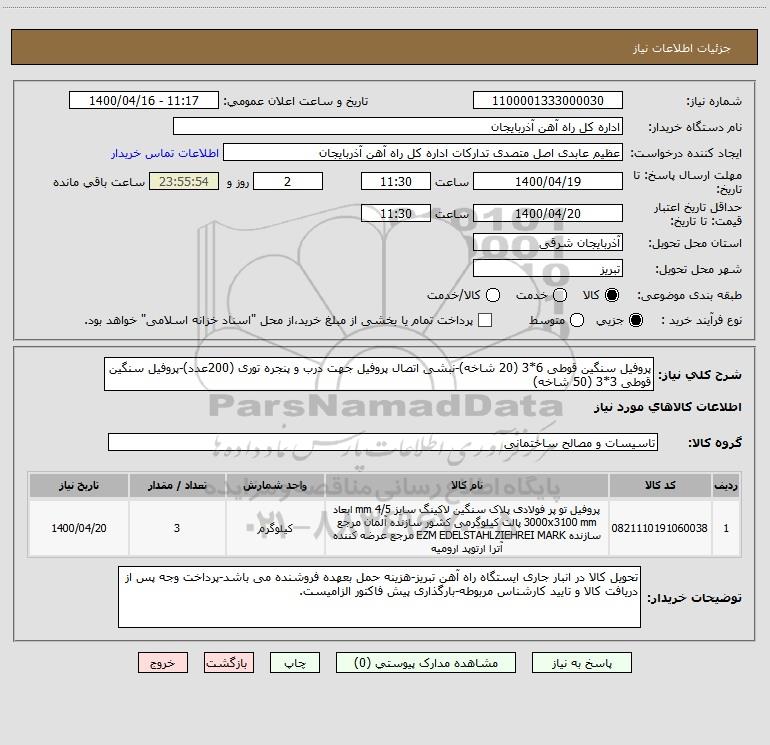Click the response deadline time field 11:30
770x745 pixels.
[x=396, y=181]
